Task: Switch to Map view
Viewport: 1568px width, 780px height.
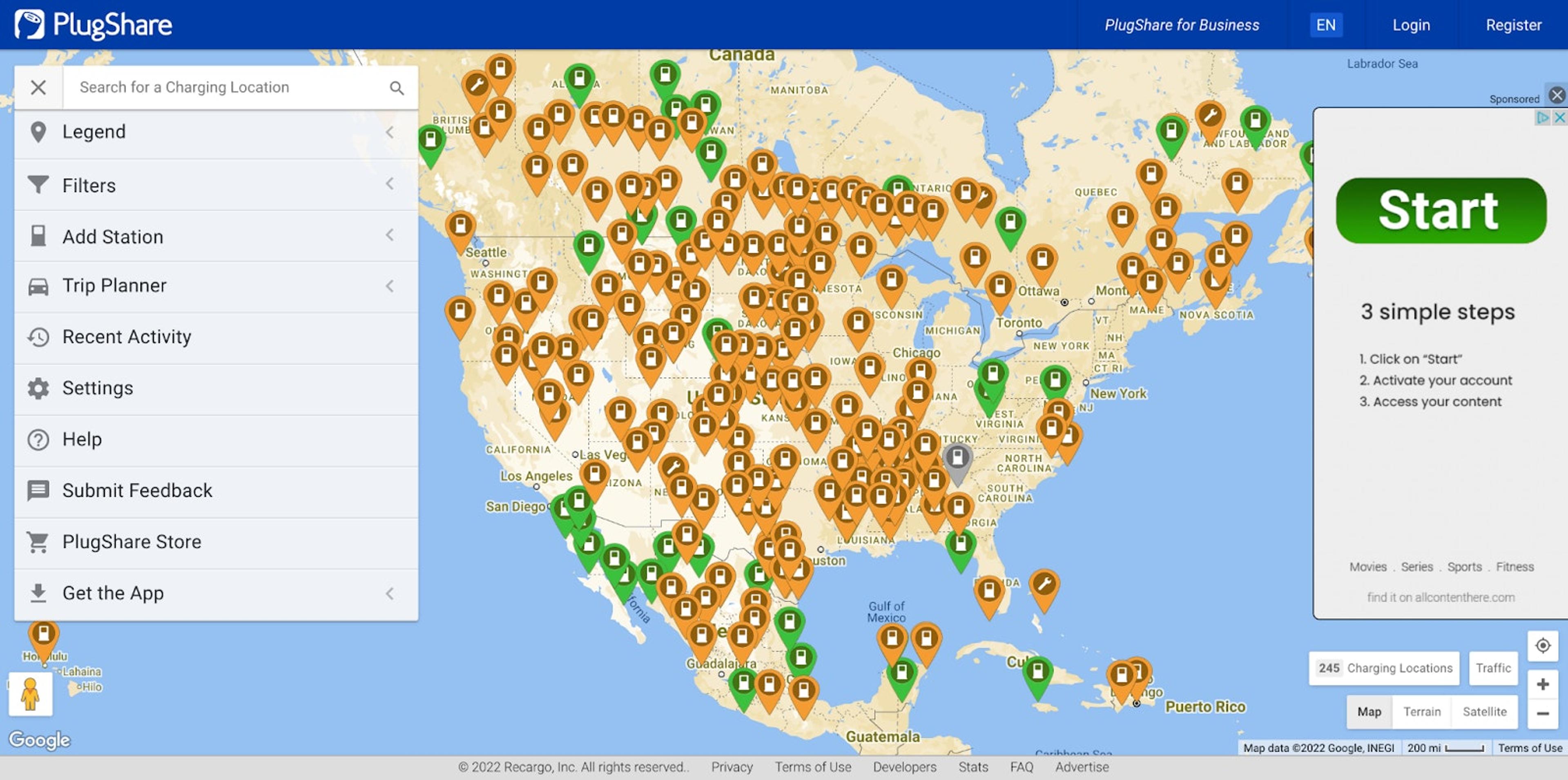Action: pyautogui.click(x=1369, y=712)
